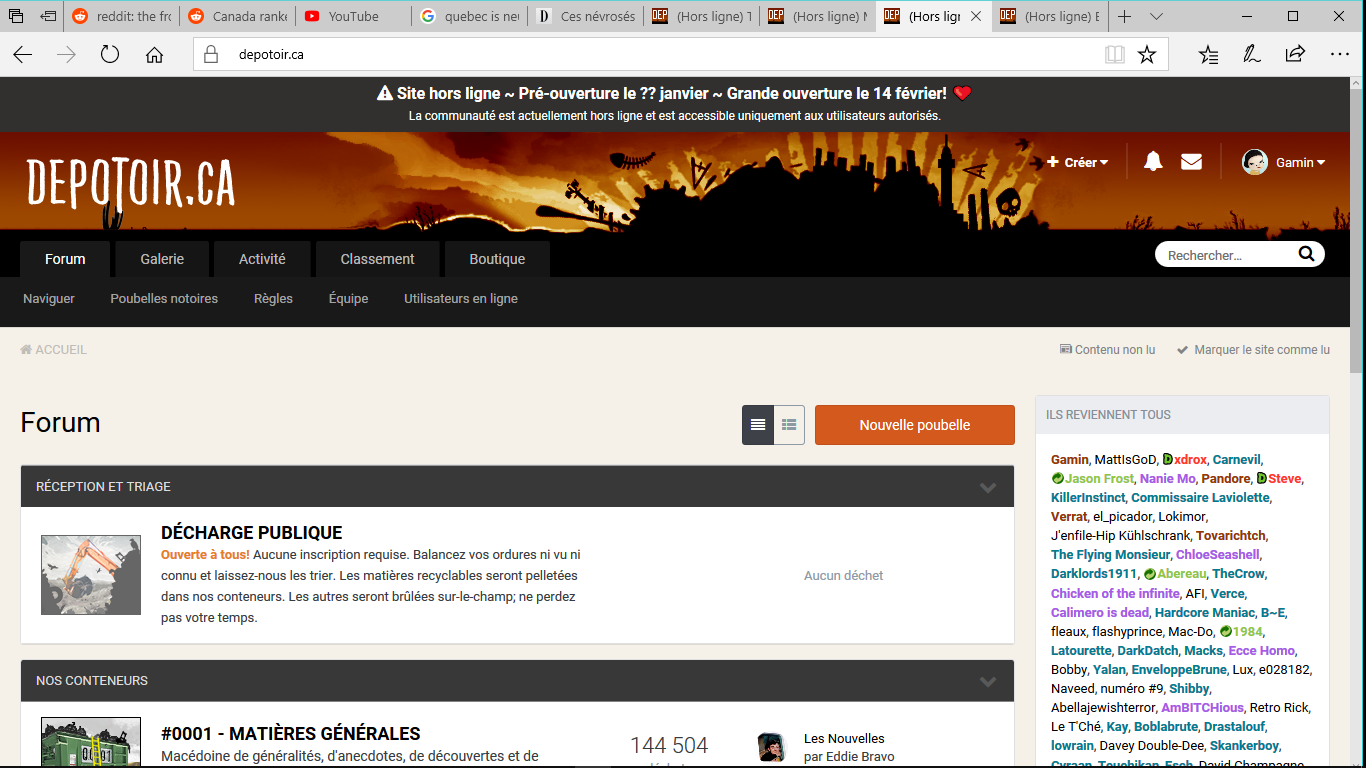The width and height of the screenshot is (1366, 768).
Task: Collapse Réception et triage category
Action: pyautogui.click(x=988, y=487)
